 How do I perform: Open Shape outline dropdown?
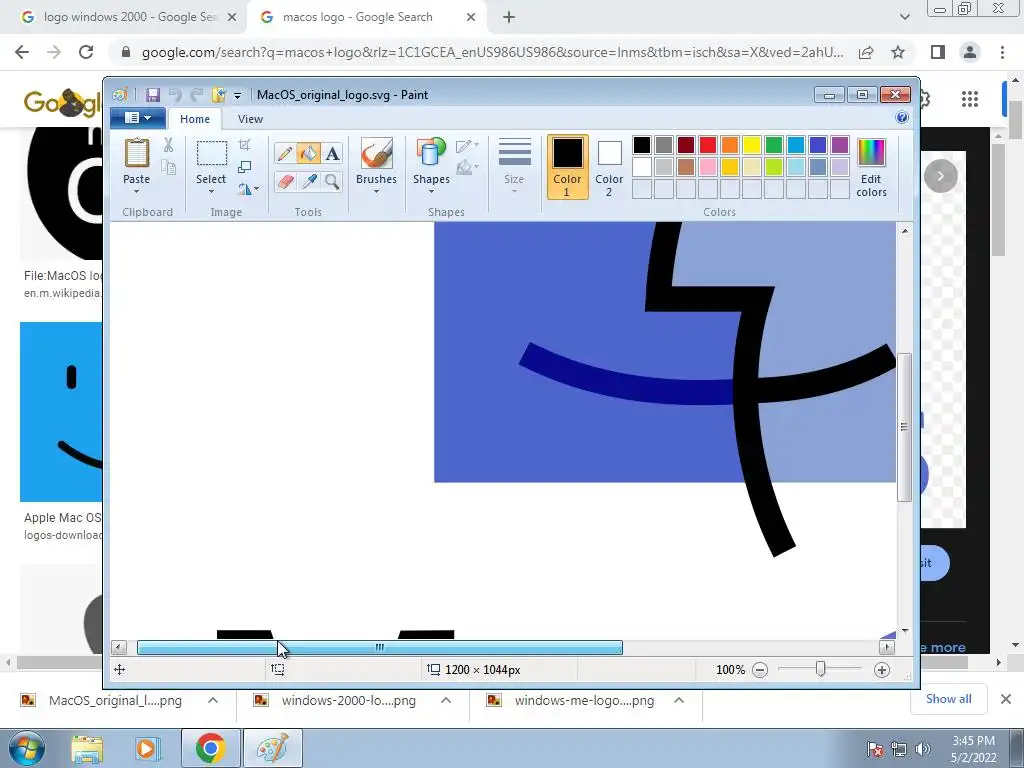click(x=468, y=145)
